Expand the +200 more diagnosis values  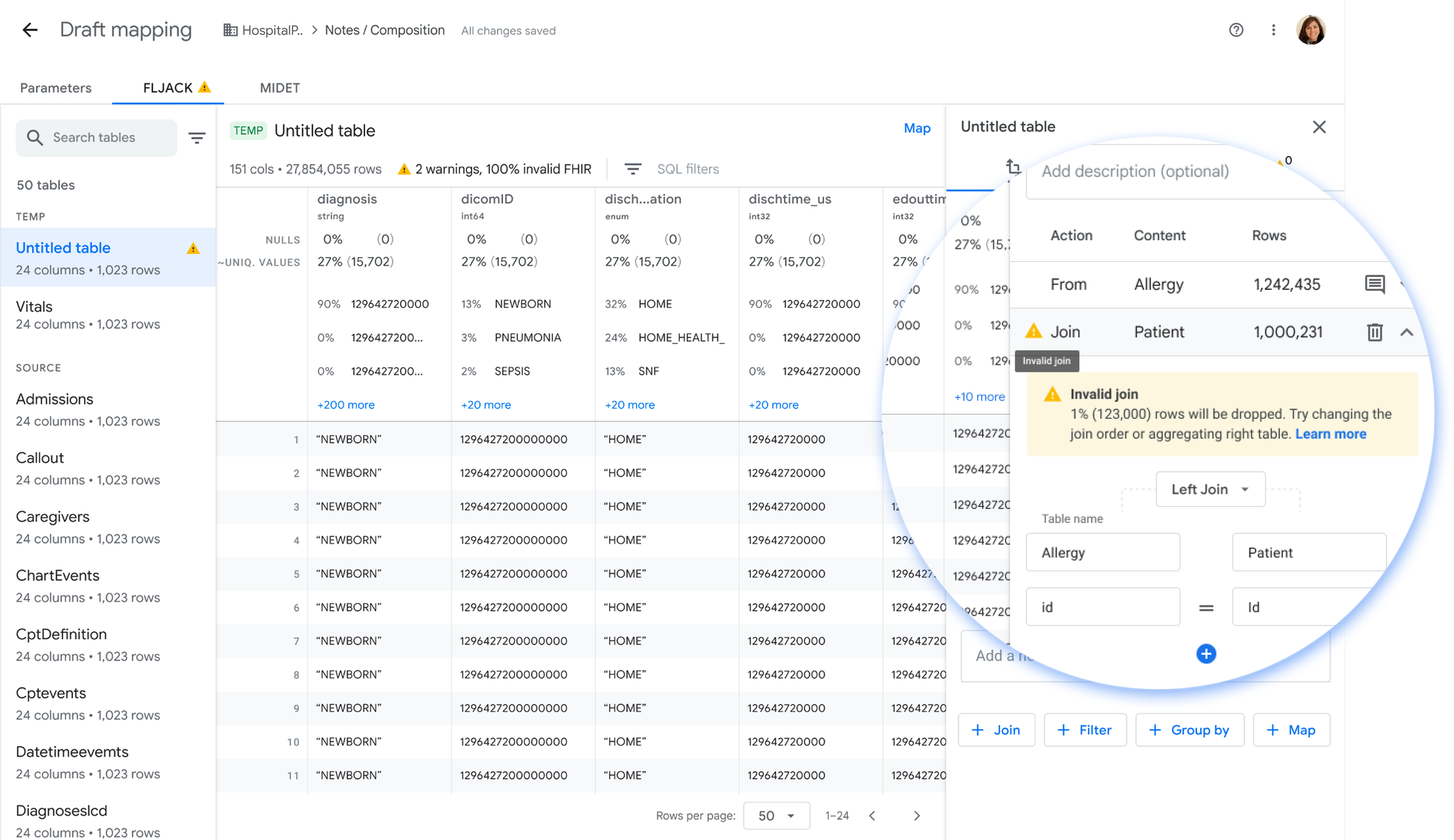click(x=345, y=405)
